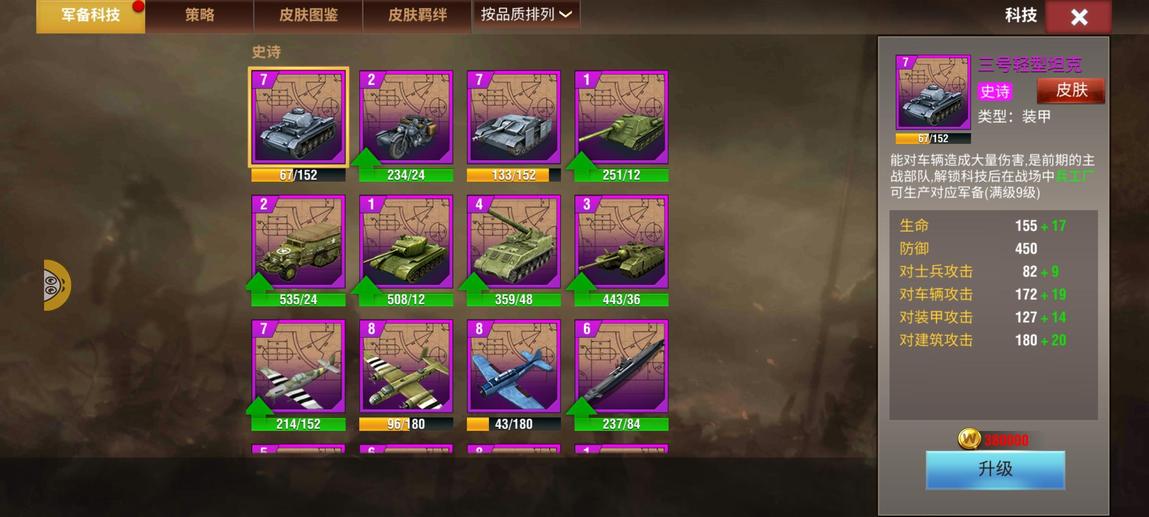Image resolution: width=1149 pixels, height=517 pixels.
Task: Open the 皮肤 skin button in details
Action: (1071, 91)
